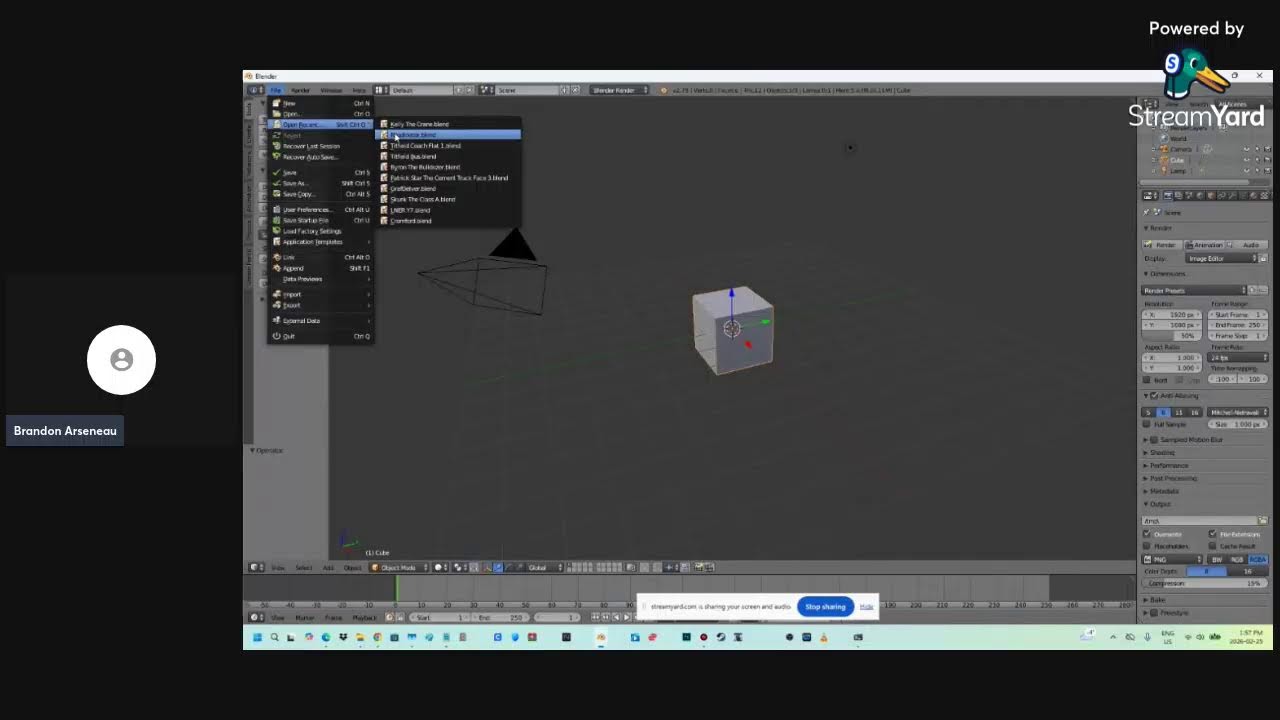Expand the Metadata panel

[1165, 491]
